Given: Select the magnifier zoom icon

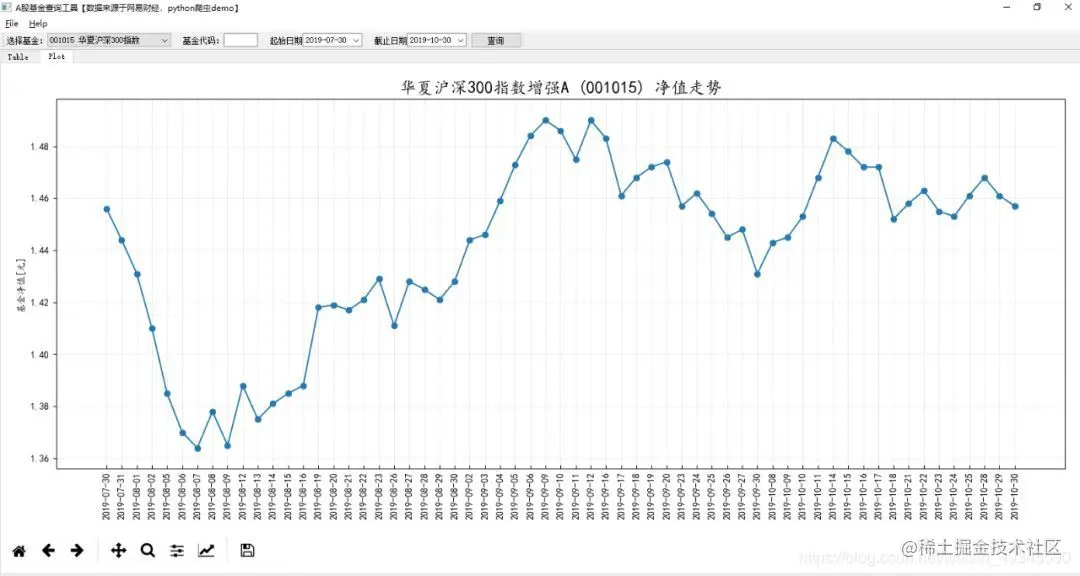Looking at the screenshot, I should pos(147,550).
